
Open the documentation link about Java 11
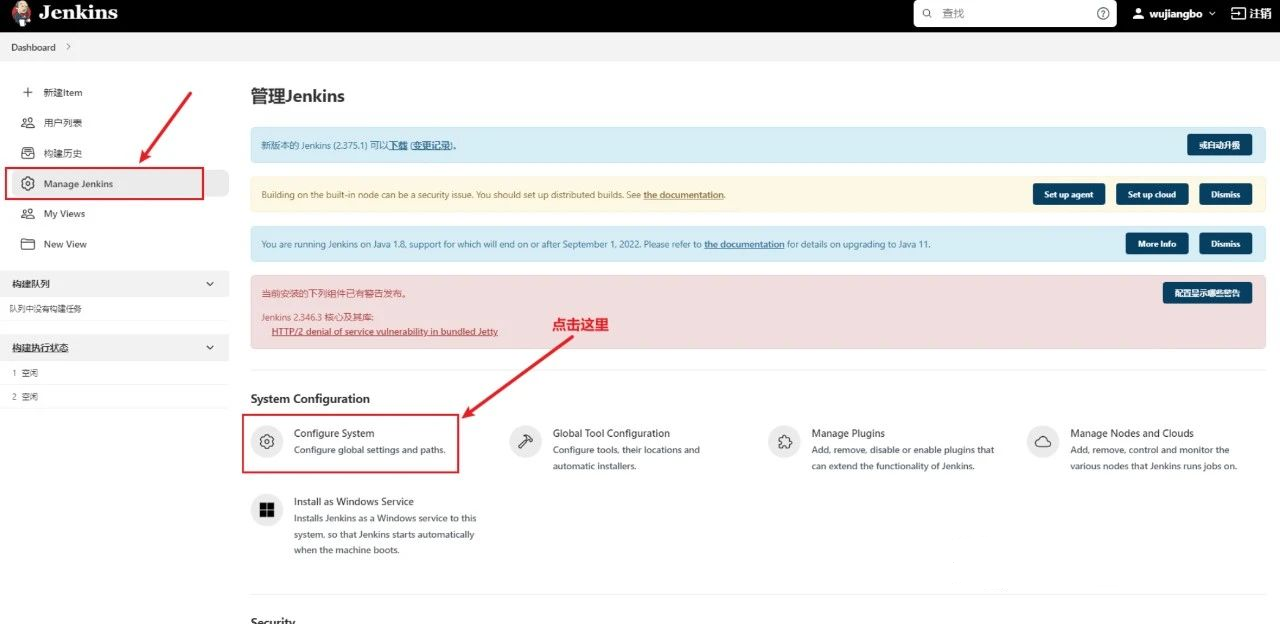tap(744, 244)
